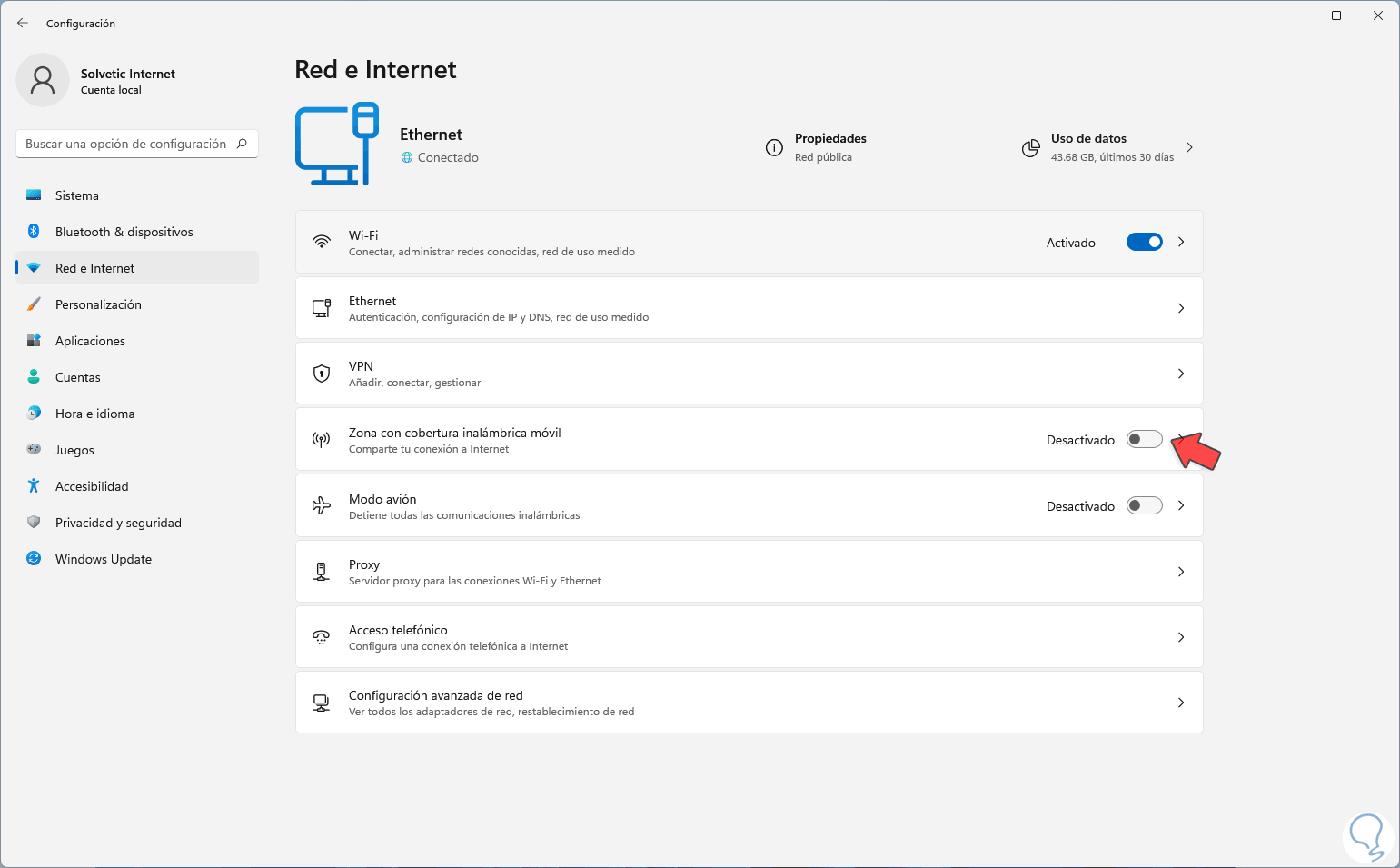Go to Windows Update section
This screenshot has width=1400, height=868.
pos(103,559)
